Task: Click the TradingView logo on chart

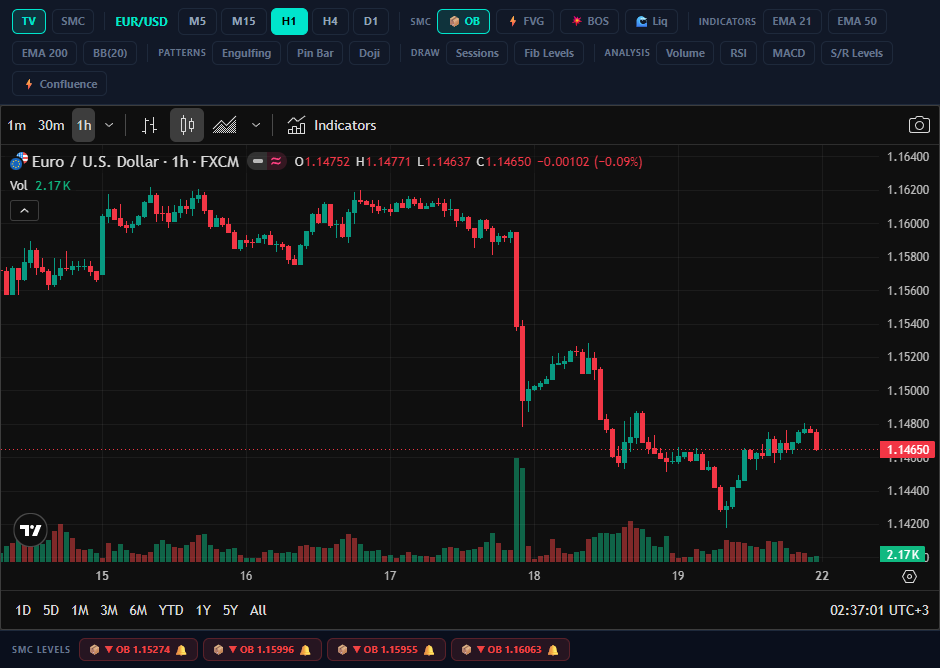Action: pos(30,530)
